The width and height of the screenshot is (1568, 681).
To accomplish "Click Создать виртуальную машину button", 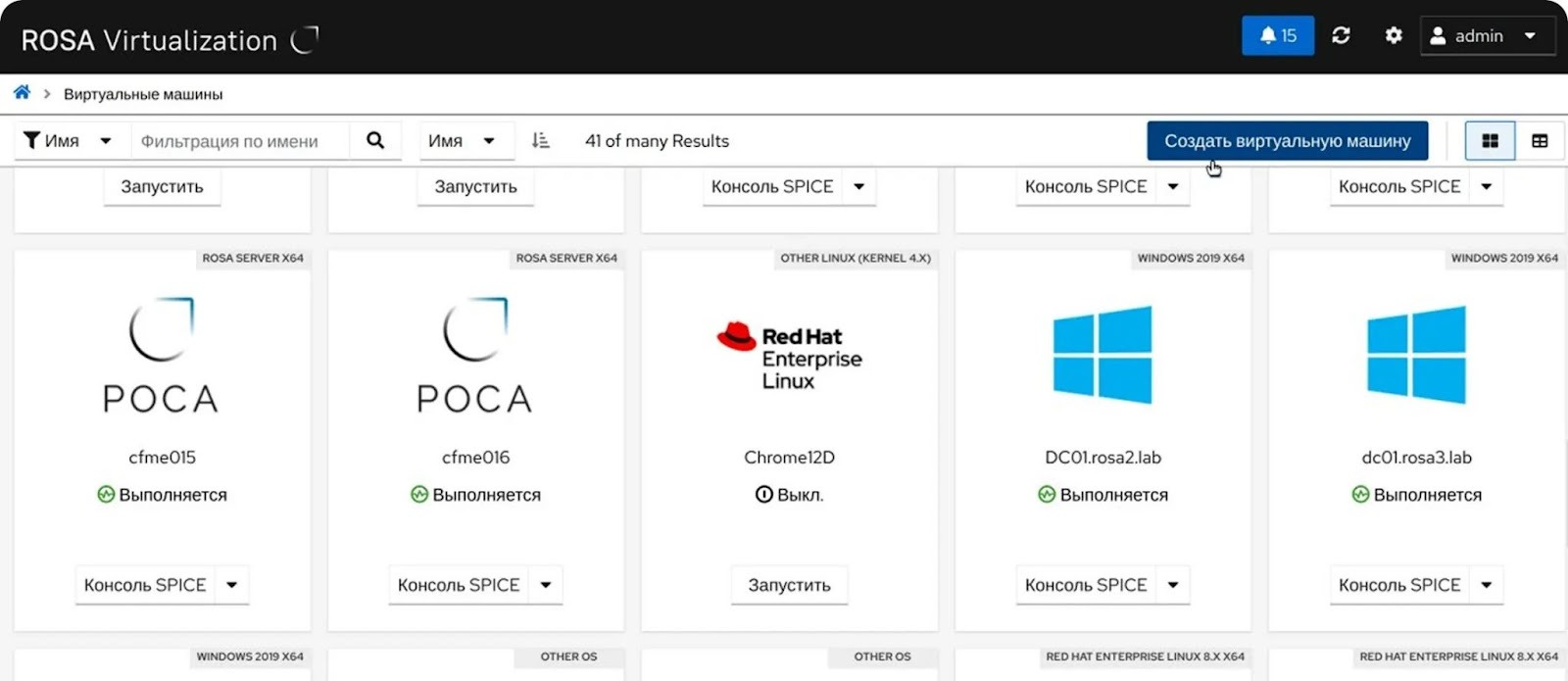I will pyautogui.click(x=1287, y=141).
